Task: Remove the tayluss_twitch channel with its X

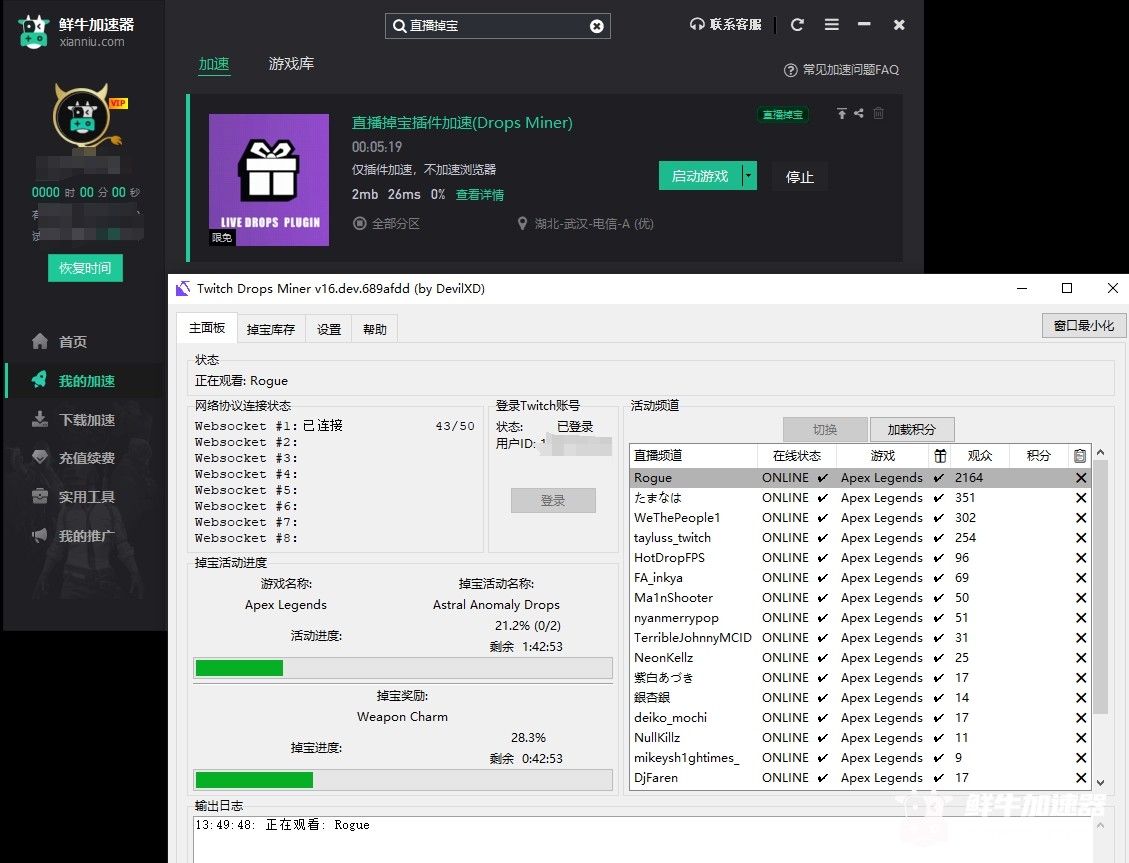Action: pyautogui.click(x=1081, y=538)
